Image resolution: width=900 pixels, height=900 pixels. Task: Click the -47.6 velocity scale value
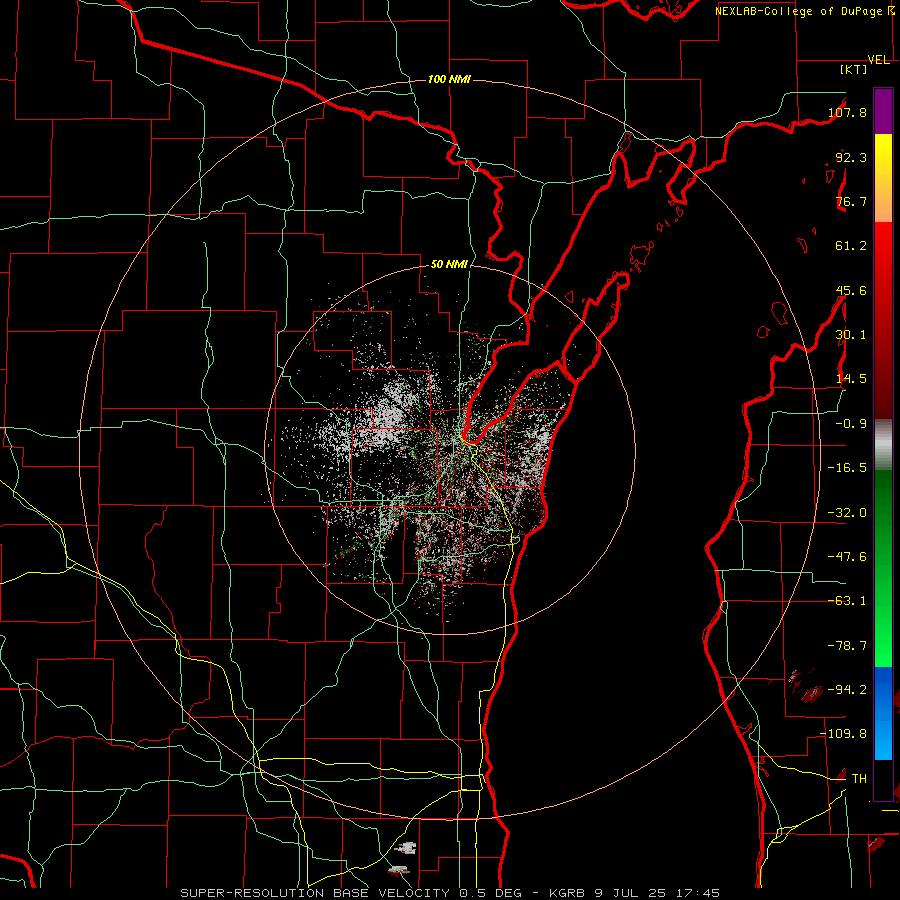point(847,557)
